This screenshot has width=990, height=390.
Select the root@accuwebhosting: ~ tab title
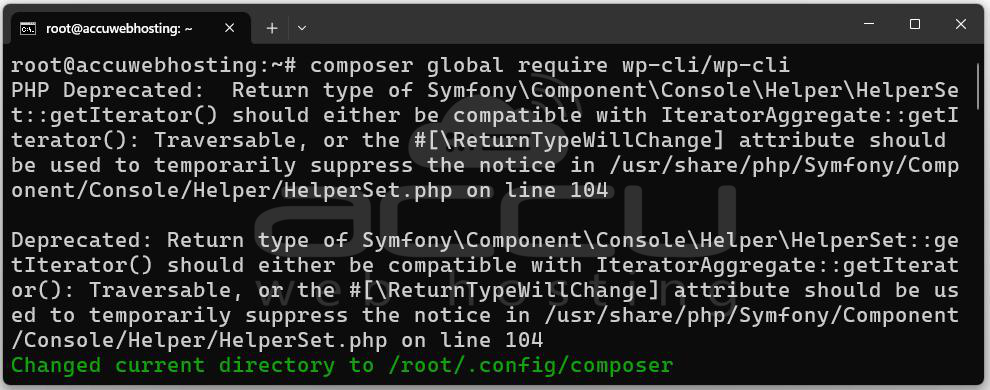119,28
